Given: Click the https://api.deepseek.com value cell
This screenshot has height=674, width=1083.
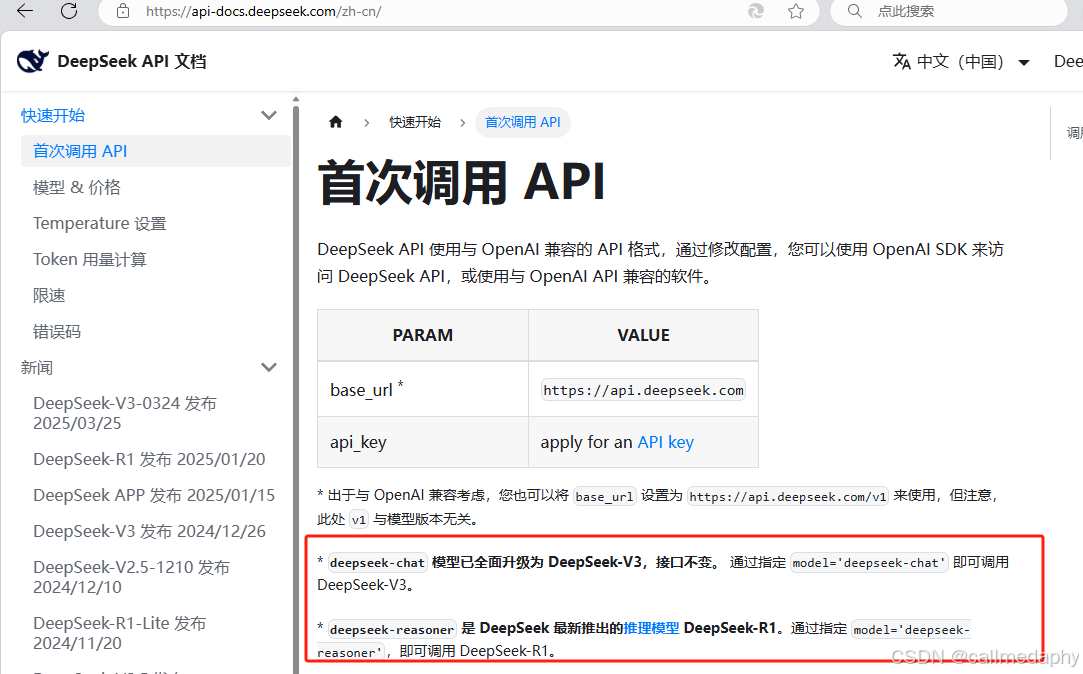Looking at the screenshot, I should pyautogui.click(x=643, y=390).
